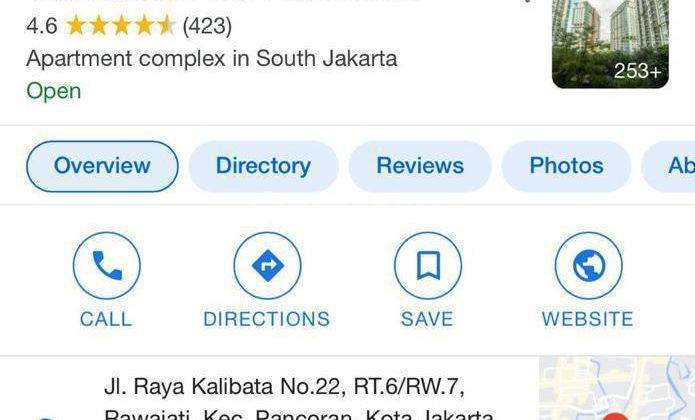This screenshot has width=695, height=420.
Task: Open the 253+ photos thumbnail
Action: [610, 44]
